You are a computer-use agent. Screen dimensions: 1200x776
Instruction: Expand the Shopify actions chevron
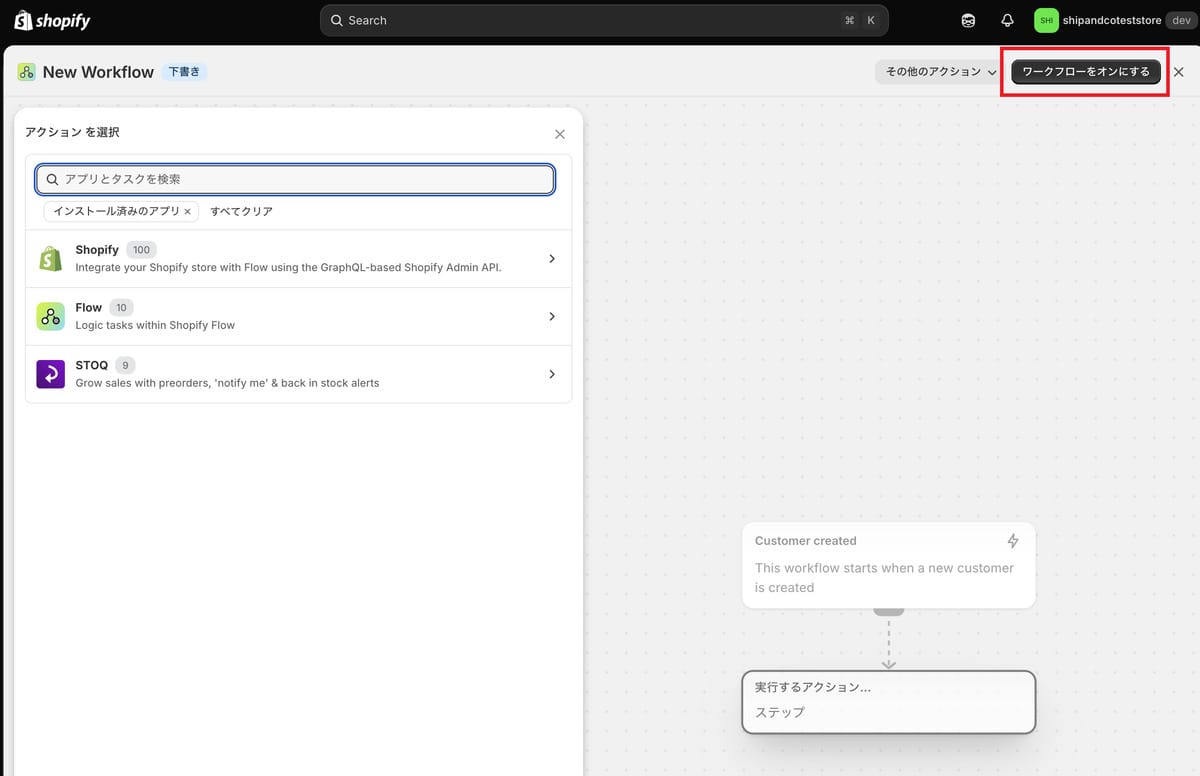click(552, 259)
